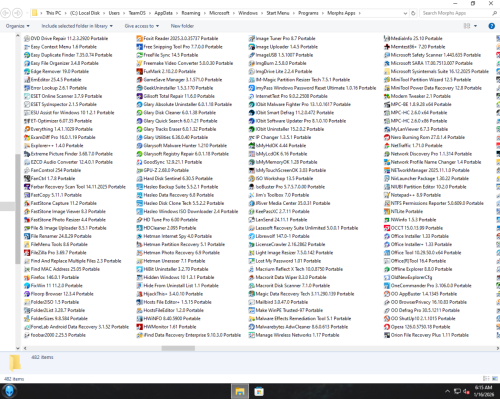Click the Foxit Reader portable icon

coord(139,38)
